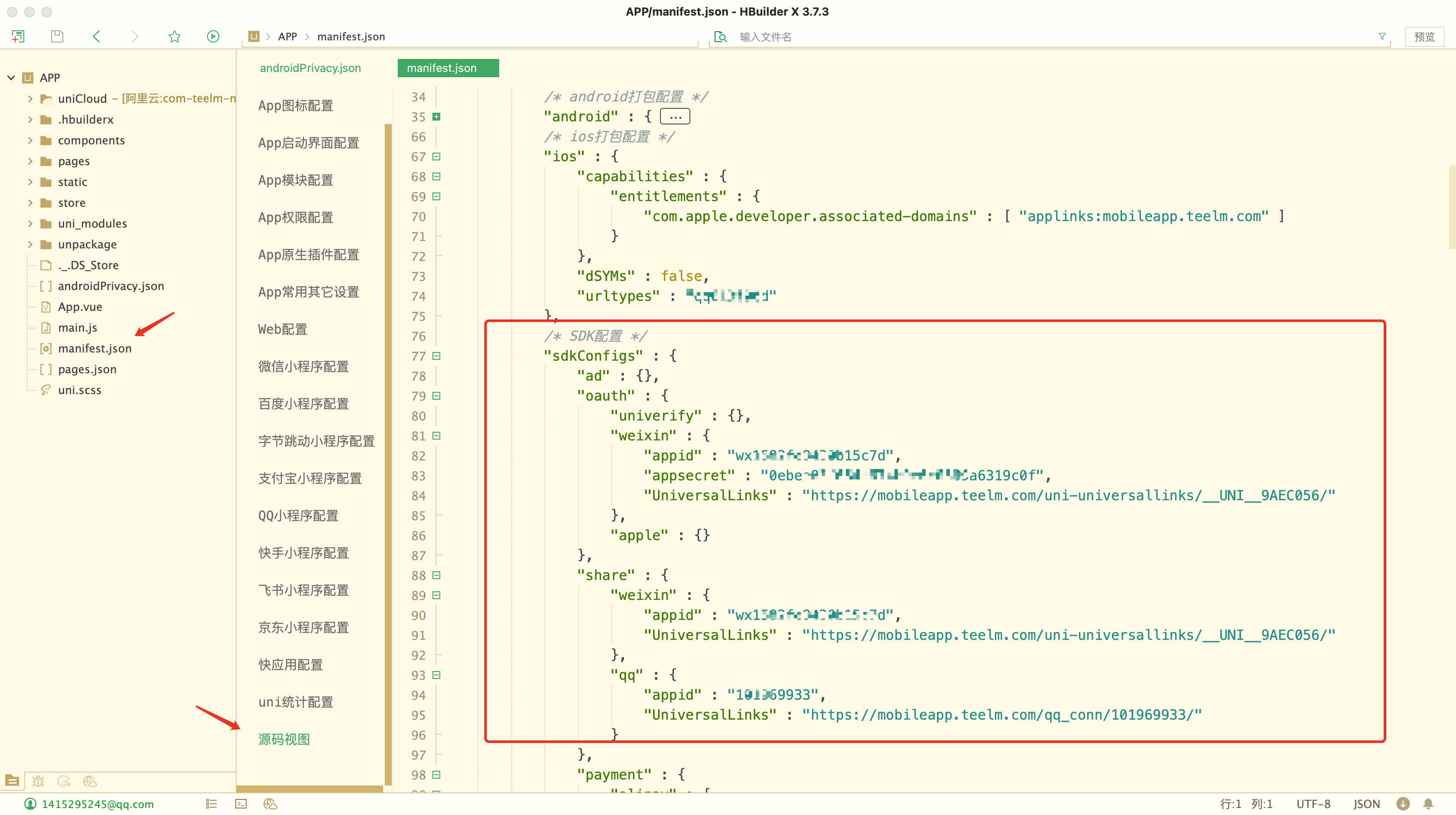Fold the capabilities block at line 68
The height and width of the screenshot is (815, 1456).
pyautogui.click(x=436, y=176)
